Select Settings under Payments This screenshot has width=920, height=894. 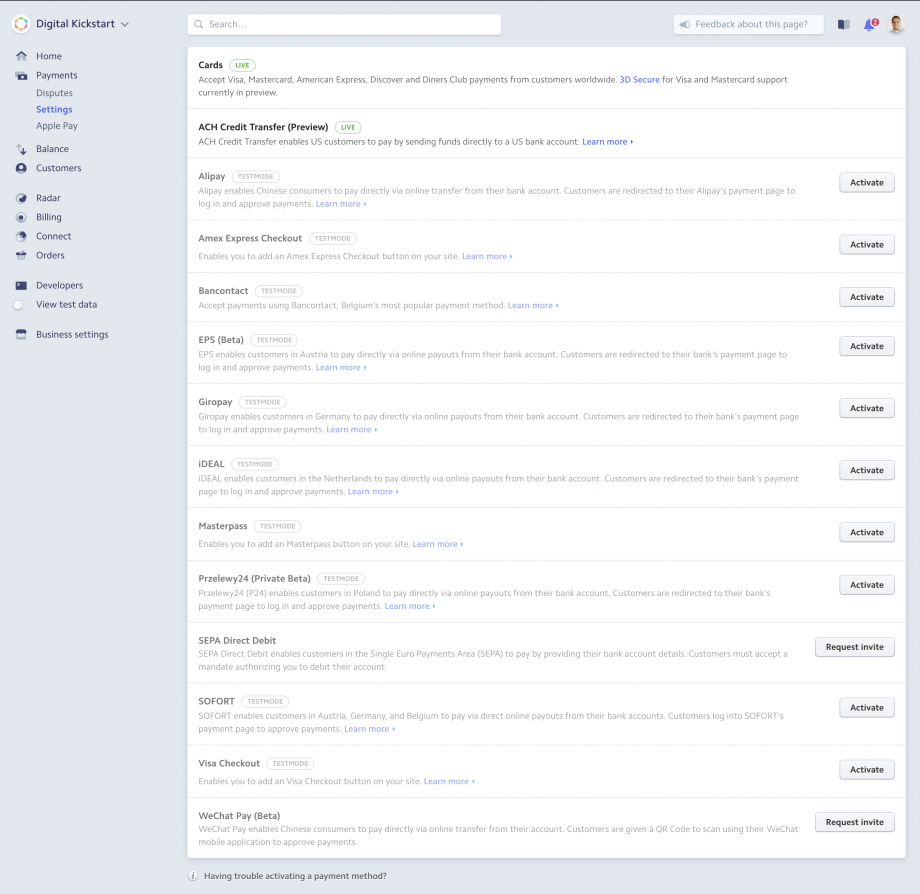(x=54, y=109)
